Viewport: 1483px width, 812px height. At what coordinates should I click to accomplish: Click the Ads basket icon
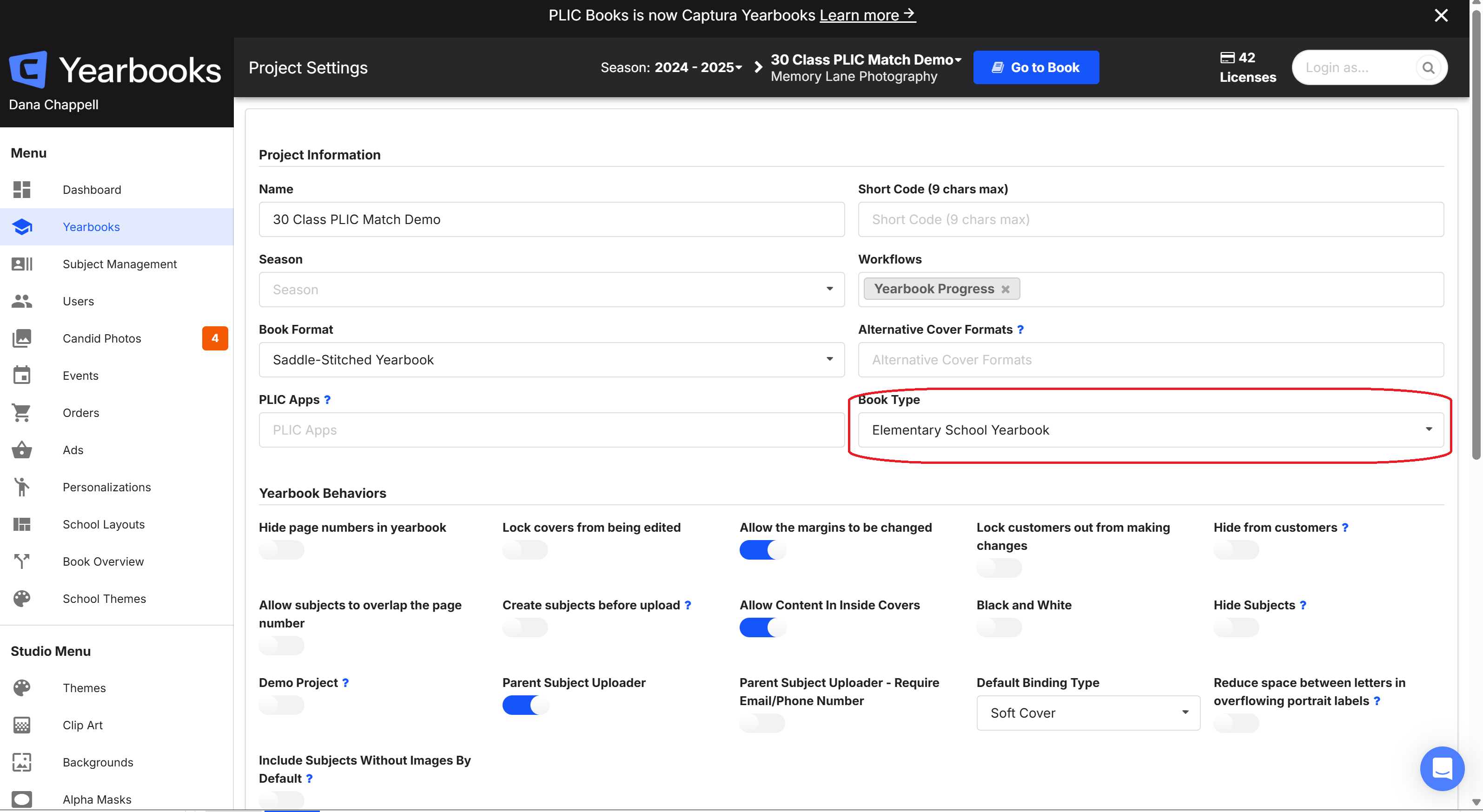click(x=22, y=449)
